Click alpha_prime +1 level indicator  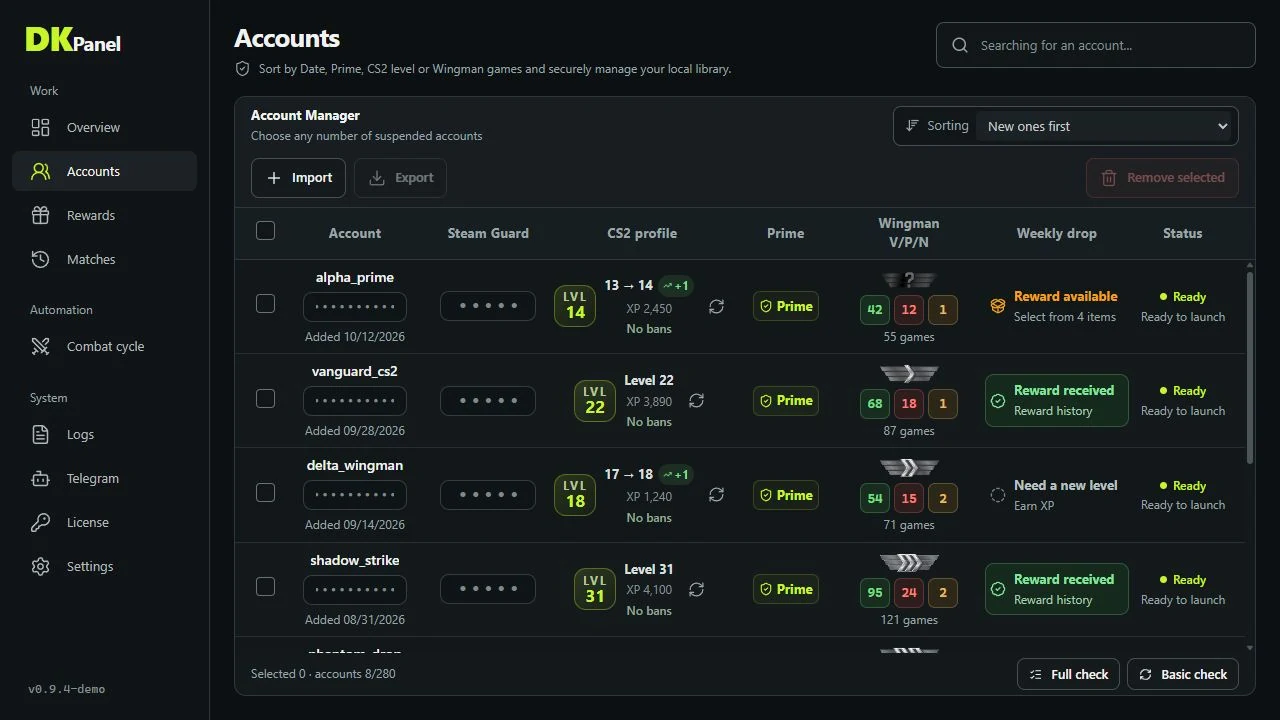pyautogui.click(x=675, y=286)
